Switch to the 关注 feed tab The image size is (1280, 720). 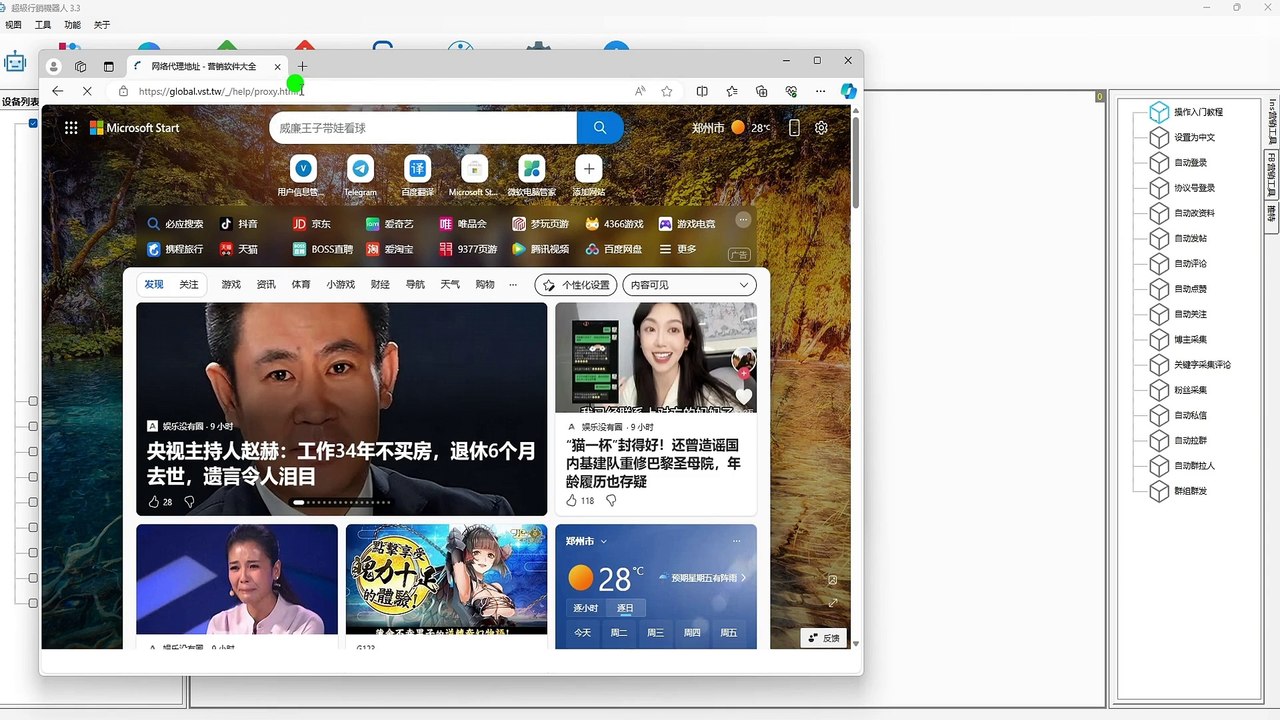click(x=189, y=285)
